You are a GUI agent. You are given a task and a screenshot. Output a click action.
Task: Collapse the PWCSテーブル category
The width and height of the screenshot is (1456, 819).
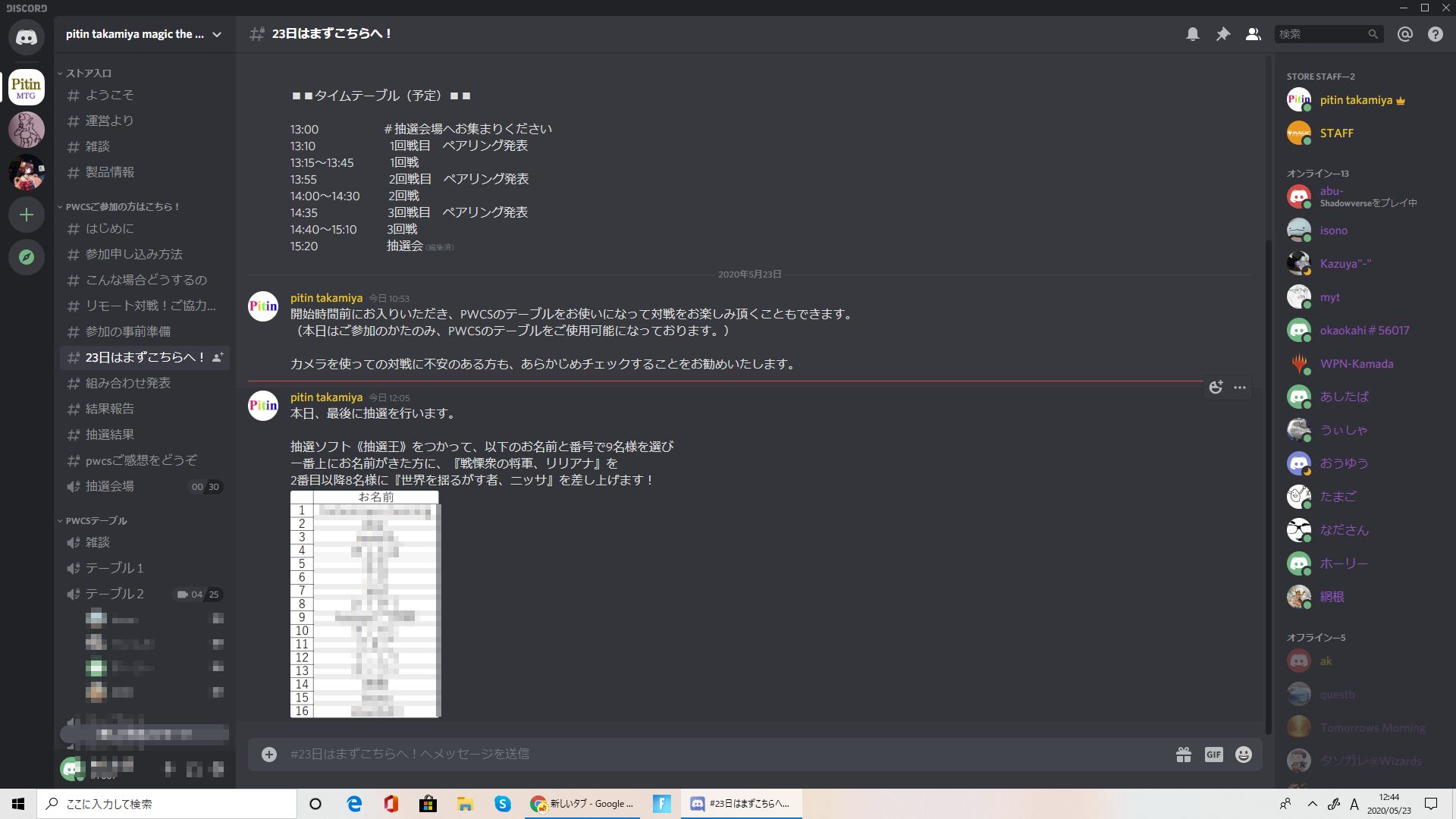[x=91, y=520]
